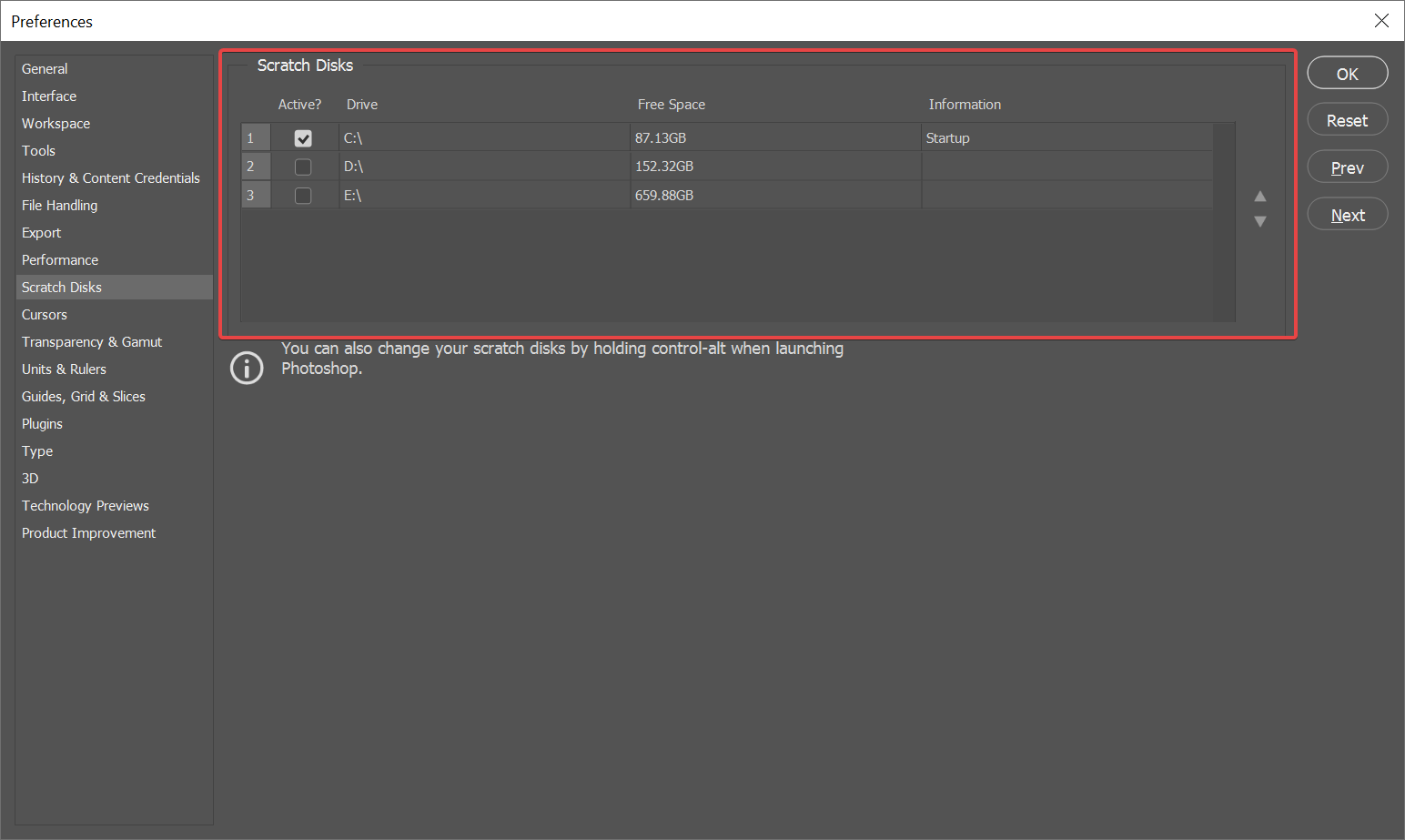Select the D:\ drive row free space cell
Image resolution: width=1405 pixels, height=840 pixels.
point(773,167)
